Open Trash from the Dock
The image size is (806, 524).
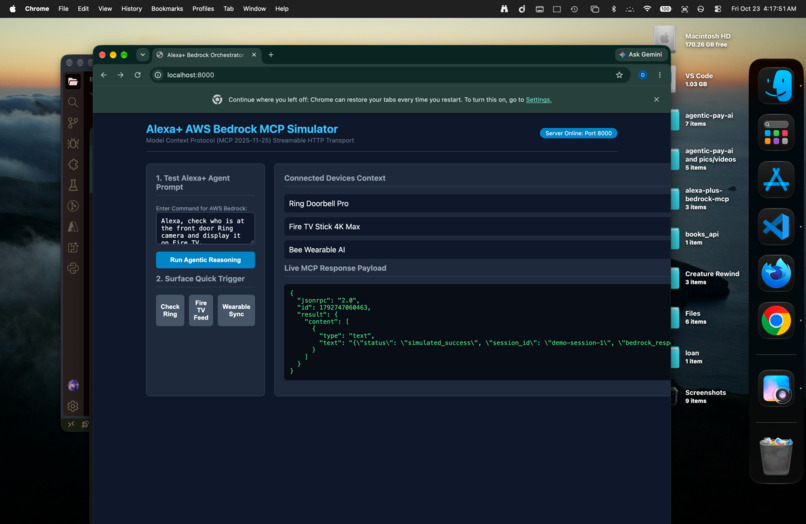tap(776, 456)
